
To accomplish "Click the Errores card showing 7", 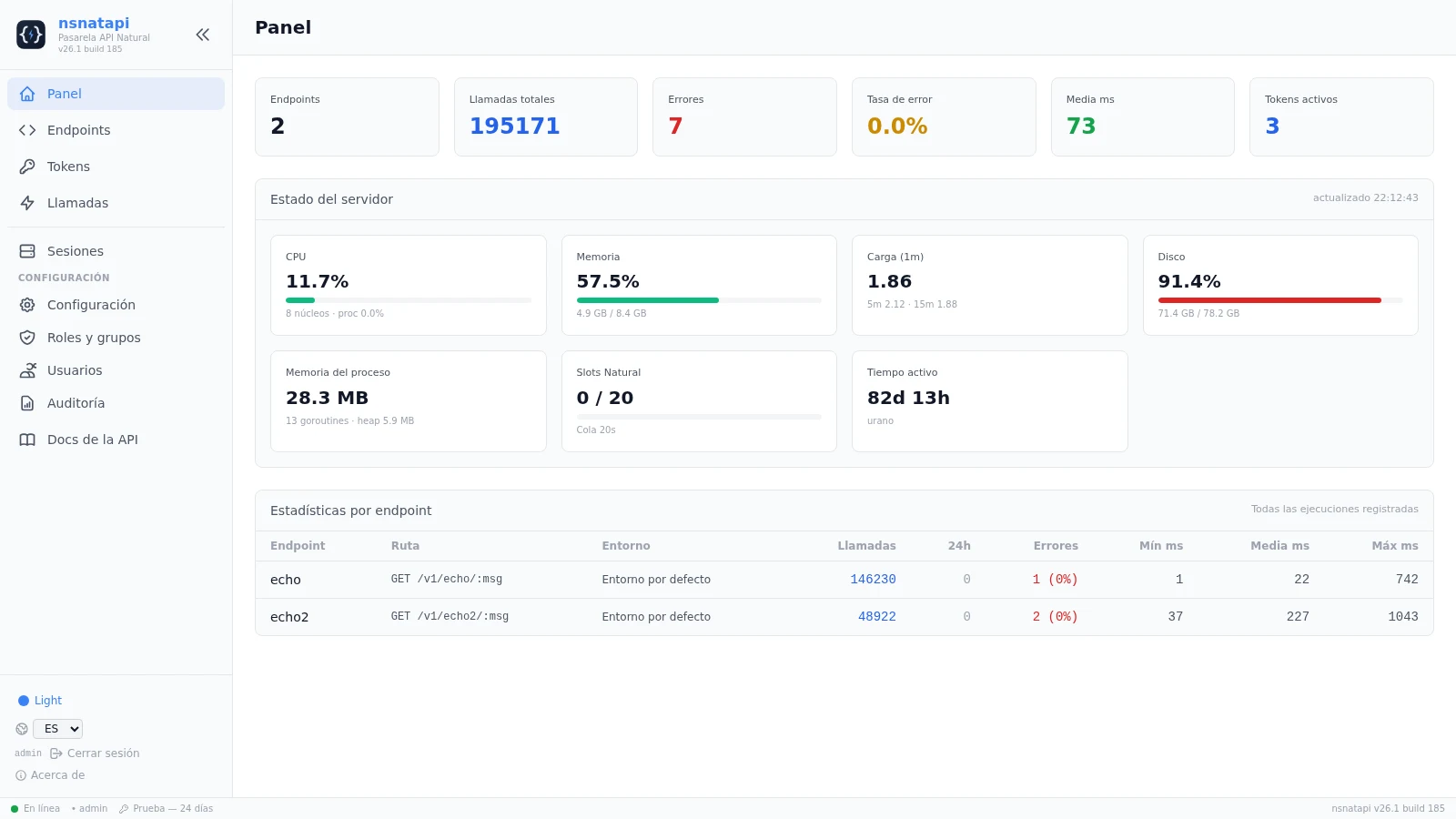I will pyautogui.click(x=744, y=116).
